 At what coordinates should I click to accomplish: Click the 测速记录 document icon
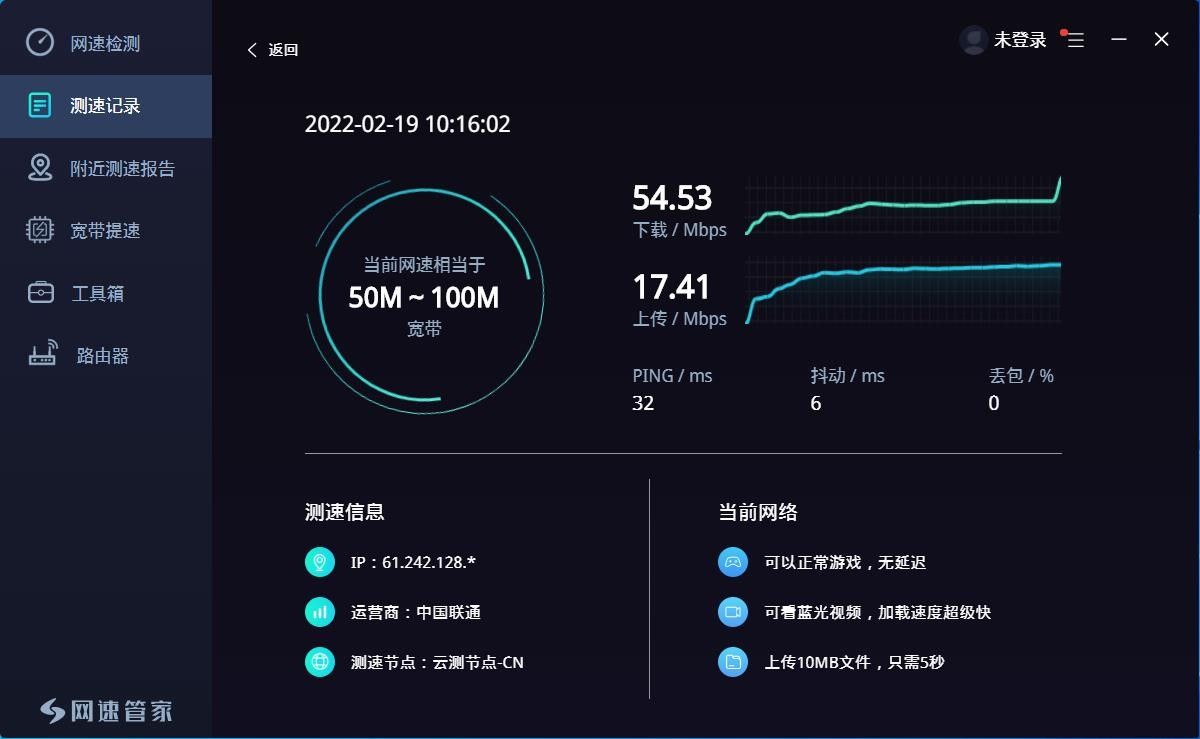(x=40, y=105)
